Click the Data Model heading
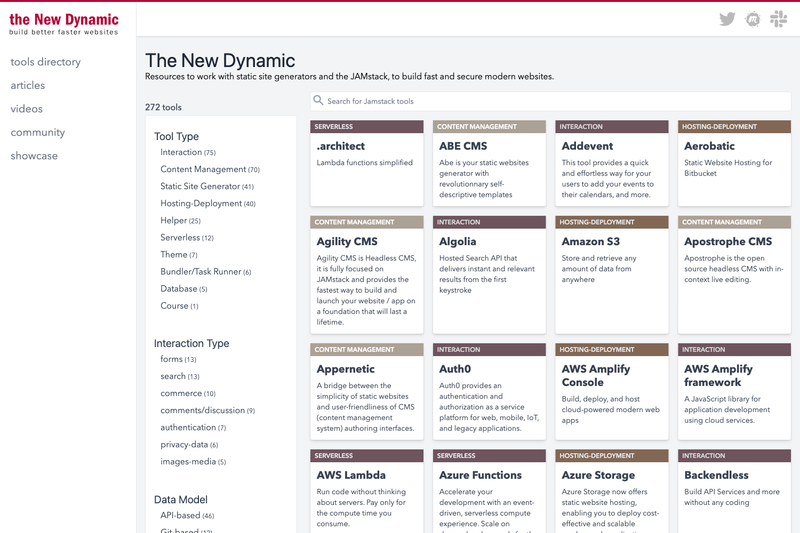 [181, 499]
